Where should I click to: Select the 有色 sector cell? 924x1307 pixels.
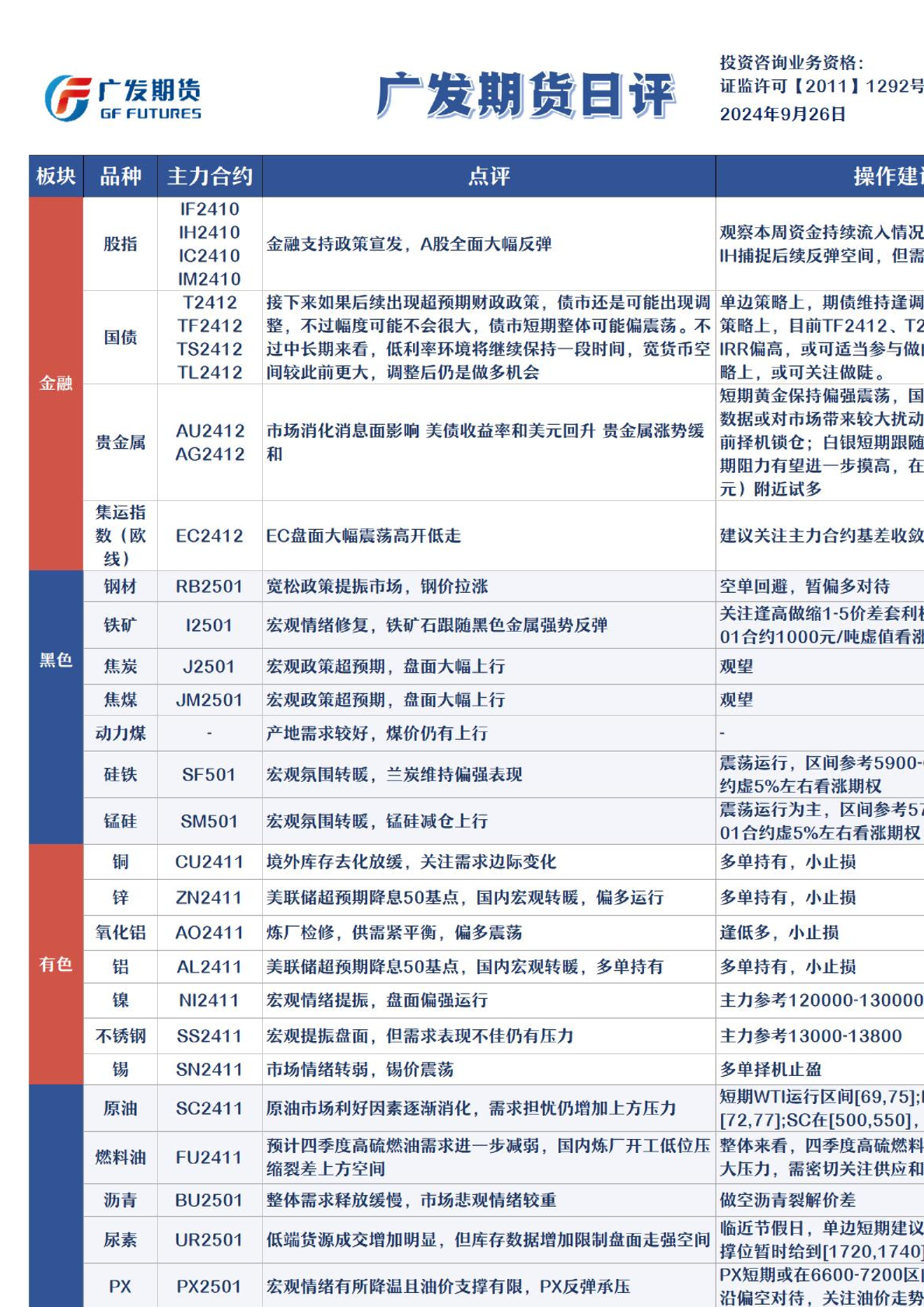pos(56,965)
